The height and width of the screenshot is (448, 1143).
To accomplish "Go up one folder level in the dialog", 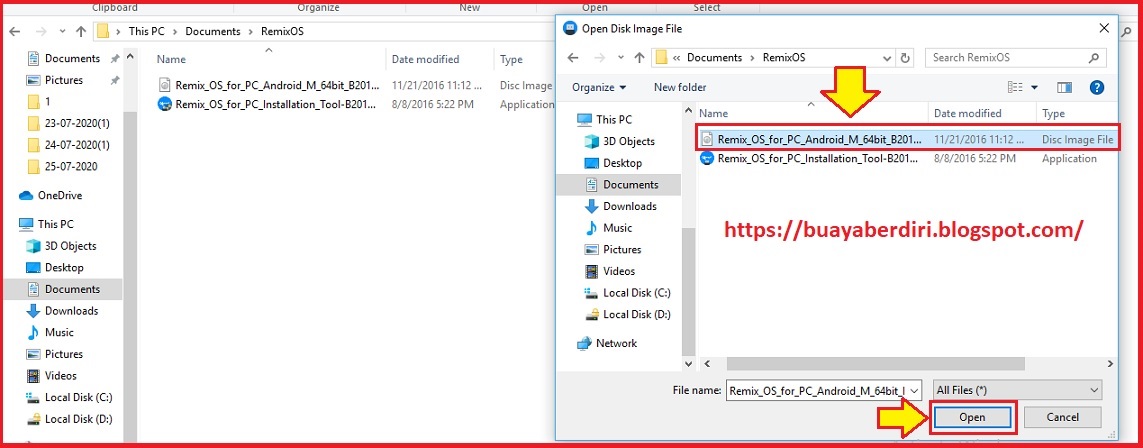I will (x=639, y=58).
